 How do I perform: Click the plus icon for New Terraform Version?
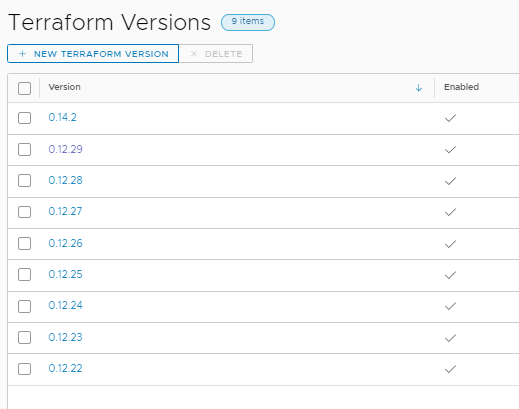pos(22,54)
